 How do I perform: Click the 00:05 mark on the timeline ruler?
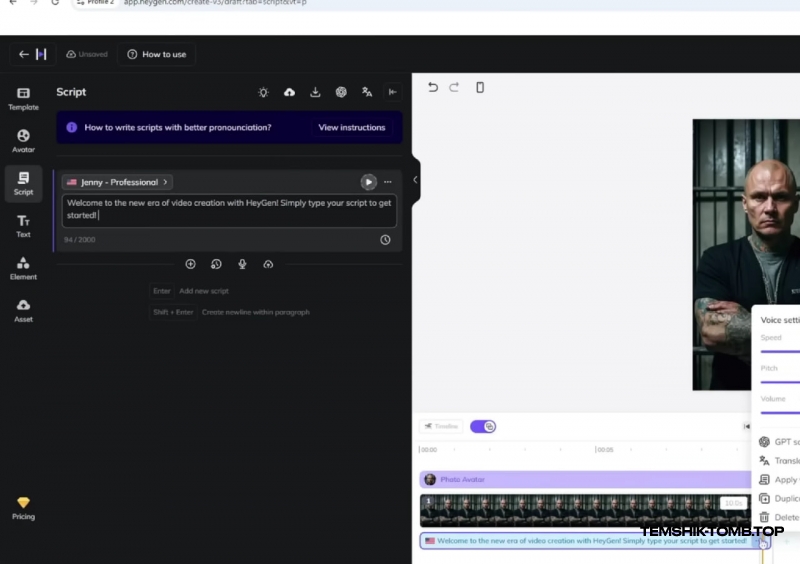point(604,450)
